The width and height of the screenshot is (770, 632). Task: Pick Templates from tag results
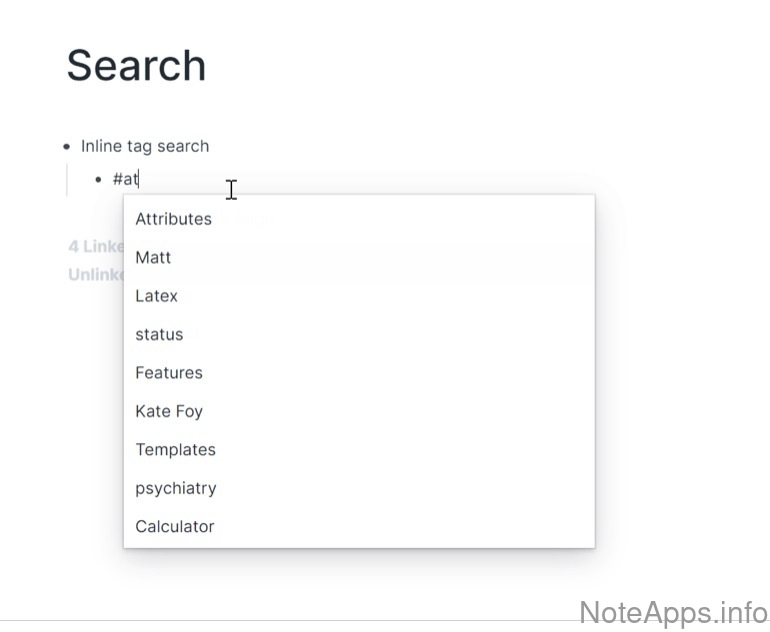[x=175, y=450]
